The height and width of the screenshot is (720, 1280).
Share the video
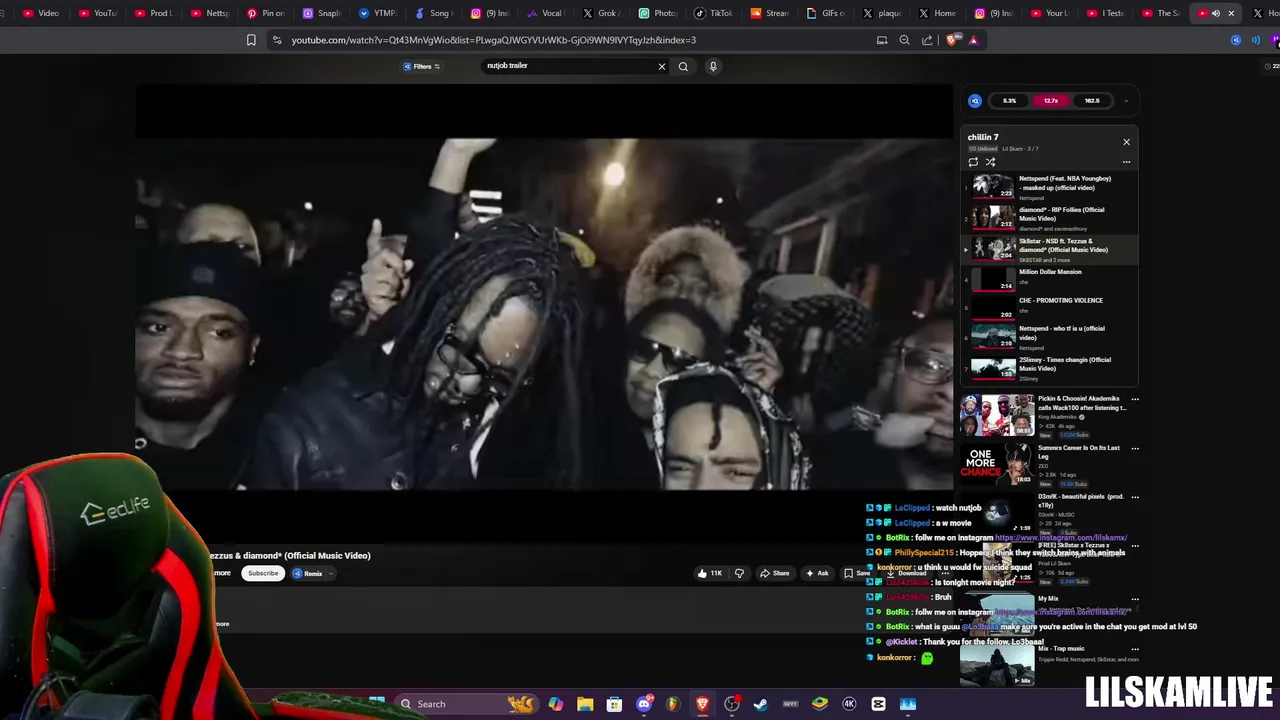click(774, 574)
